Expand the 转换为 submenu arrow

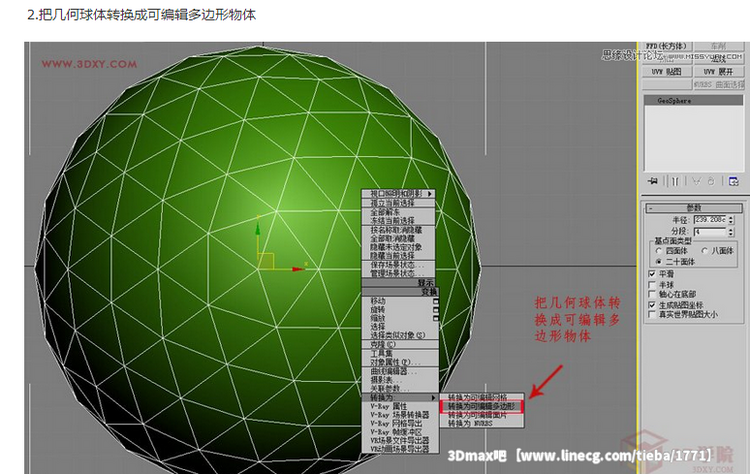[x=433, y=397]
